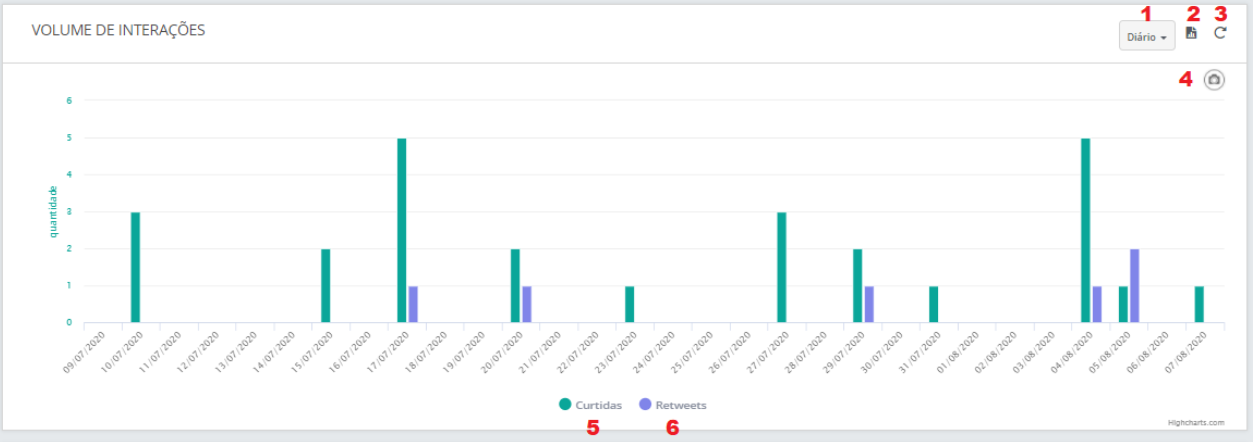Viewport: 1253px width, 442px height.
Task: Click the Volume de Interações panel title
Action: coord(118,30)
